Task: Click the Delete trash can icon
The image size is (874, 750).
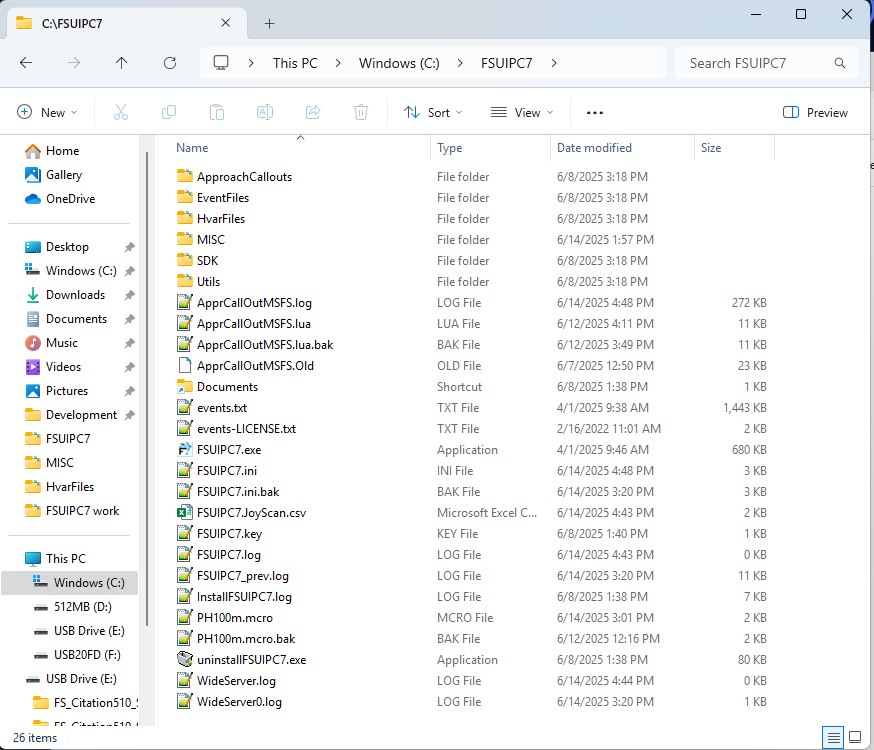Action: (x=361, y=113)
